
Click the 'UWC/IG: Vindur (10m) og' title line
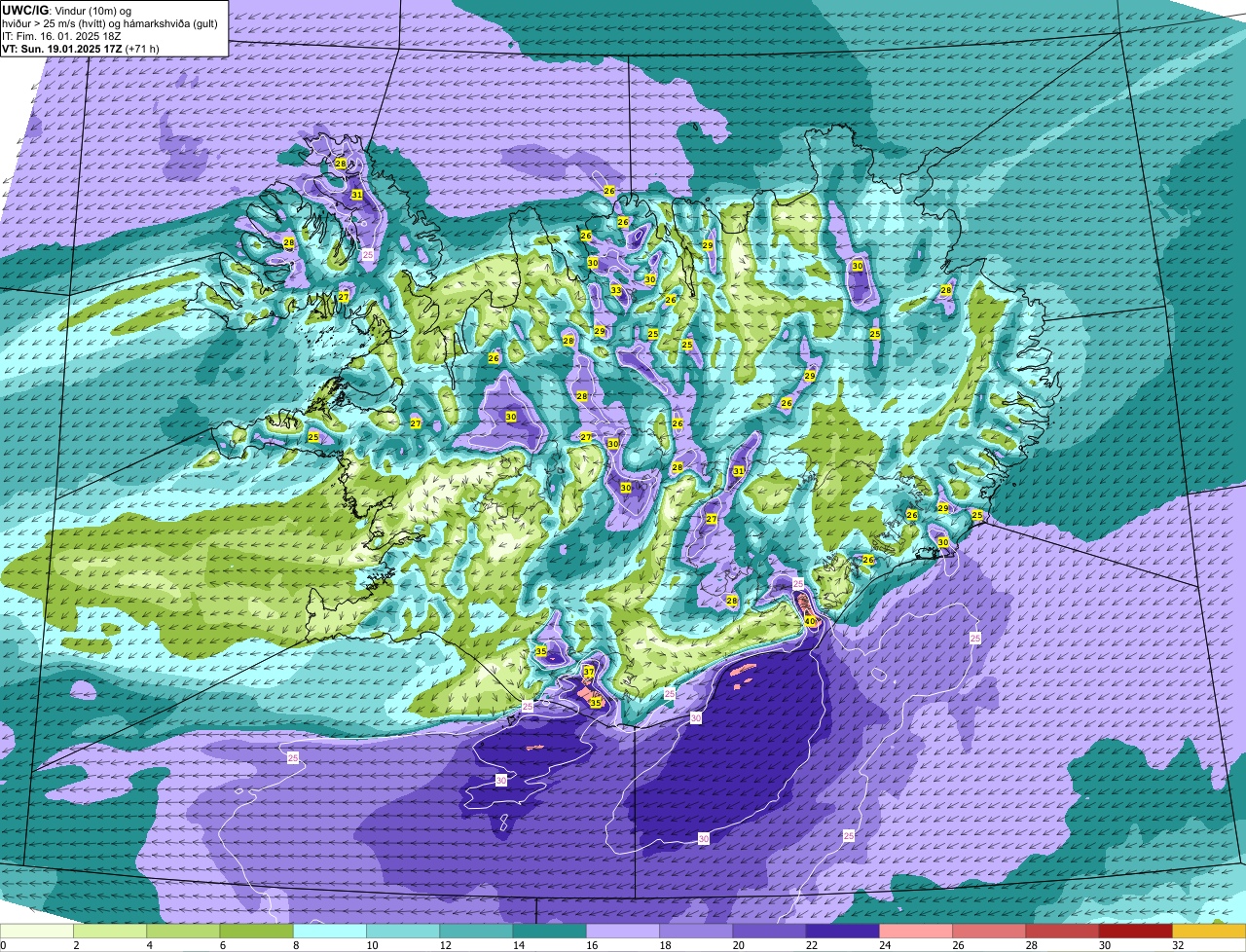tap(67, 10)
